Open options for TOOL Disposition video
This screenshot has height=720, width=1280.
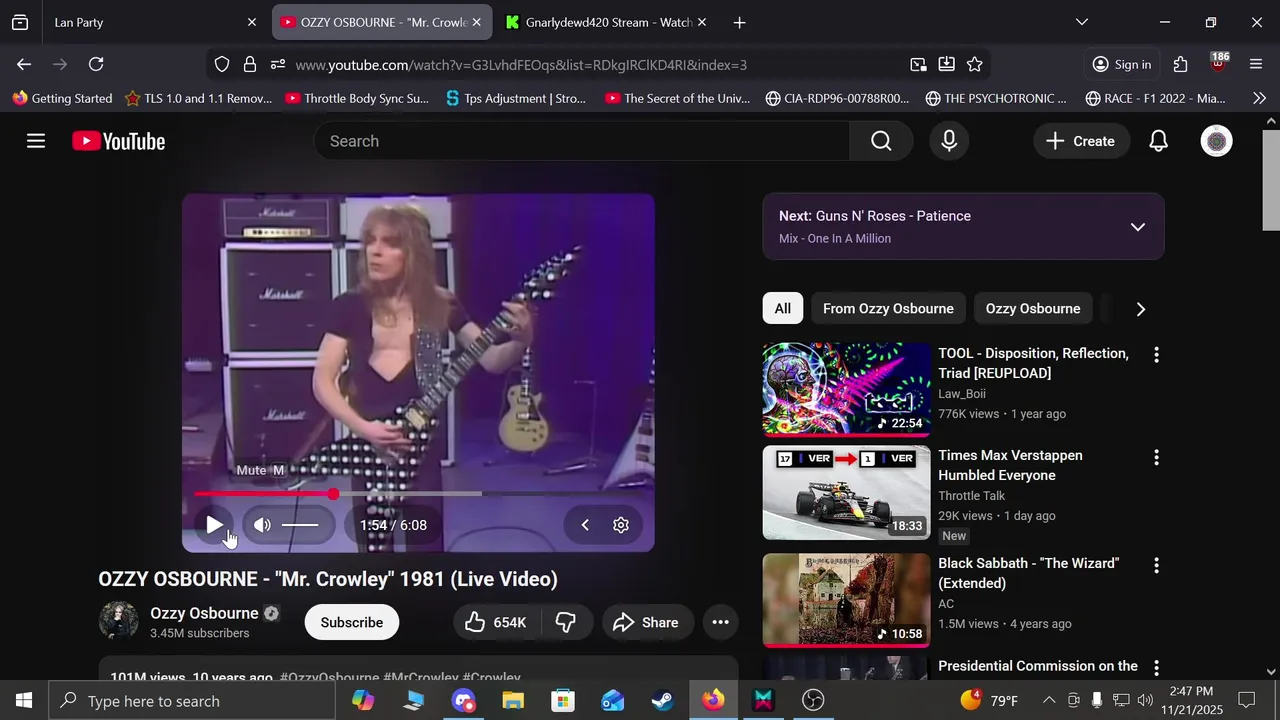click(x=1156, y=355)
